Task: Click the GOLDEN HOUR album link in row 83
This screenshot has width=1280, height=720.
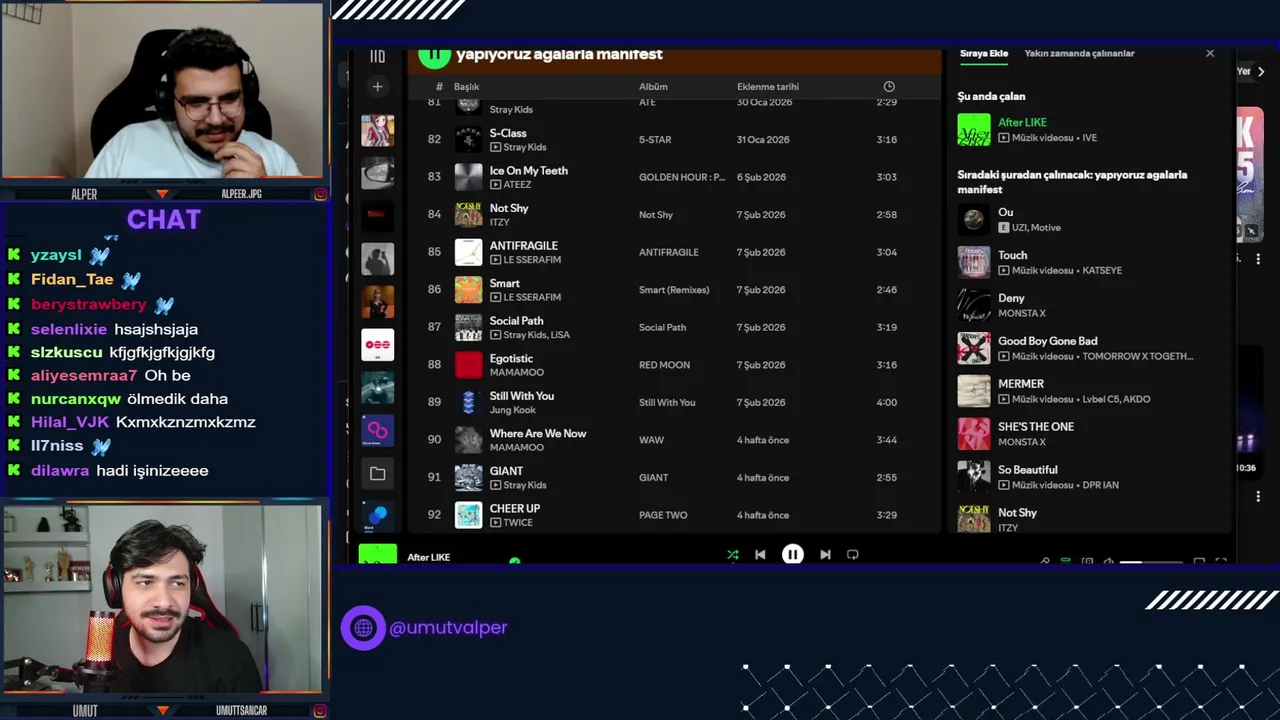Action: [682, 177]
